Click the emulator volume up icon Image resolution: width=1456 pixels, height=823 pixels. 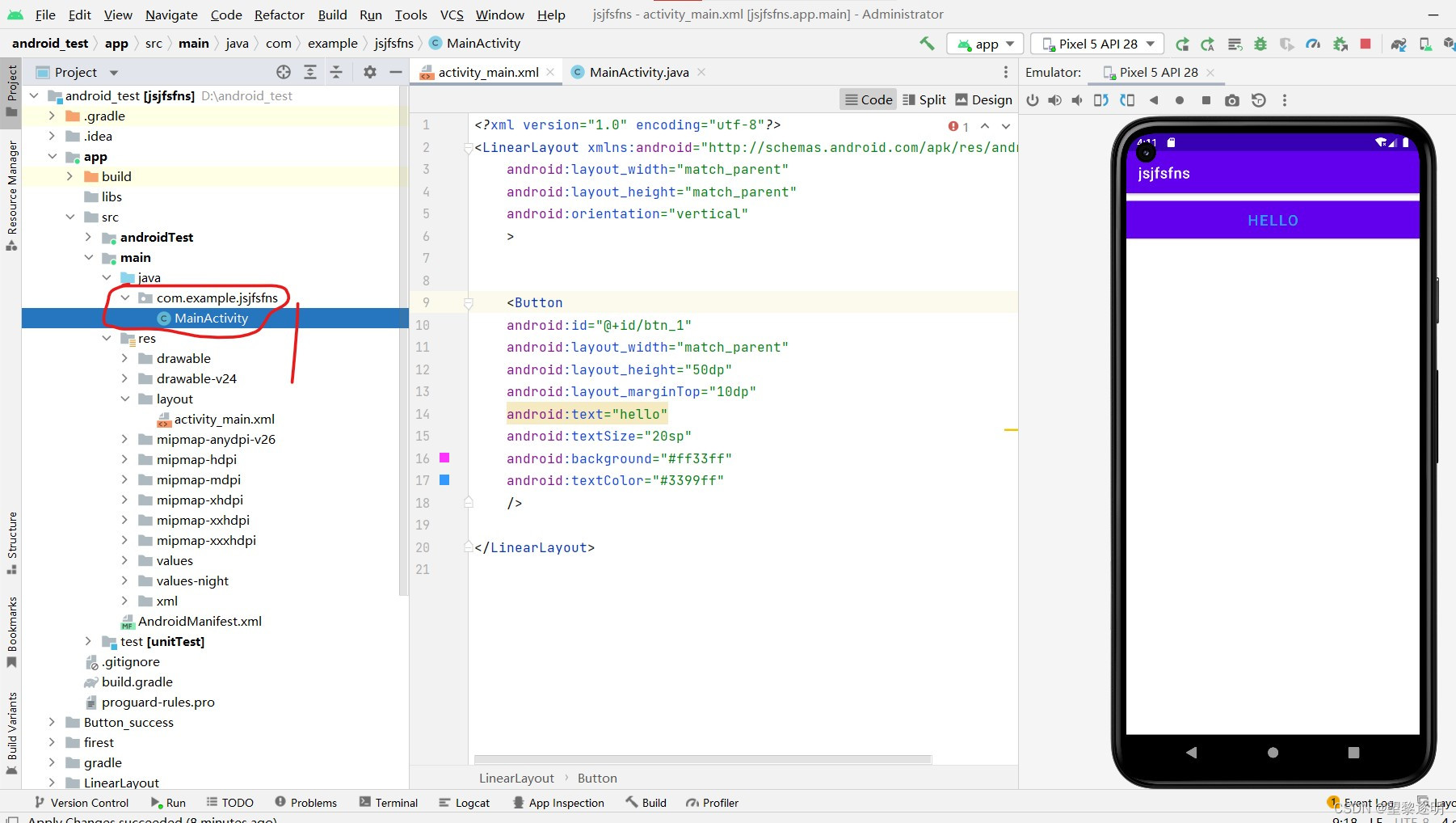pyautogui.click(x=1054, y=100)
